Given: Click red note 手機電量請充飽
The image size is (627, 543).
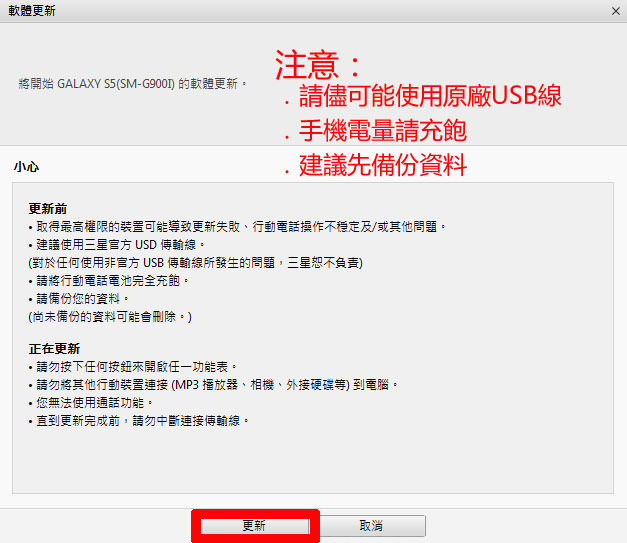Looking at the screenshot, I should 375,131.
